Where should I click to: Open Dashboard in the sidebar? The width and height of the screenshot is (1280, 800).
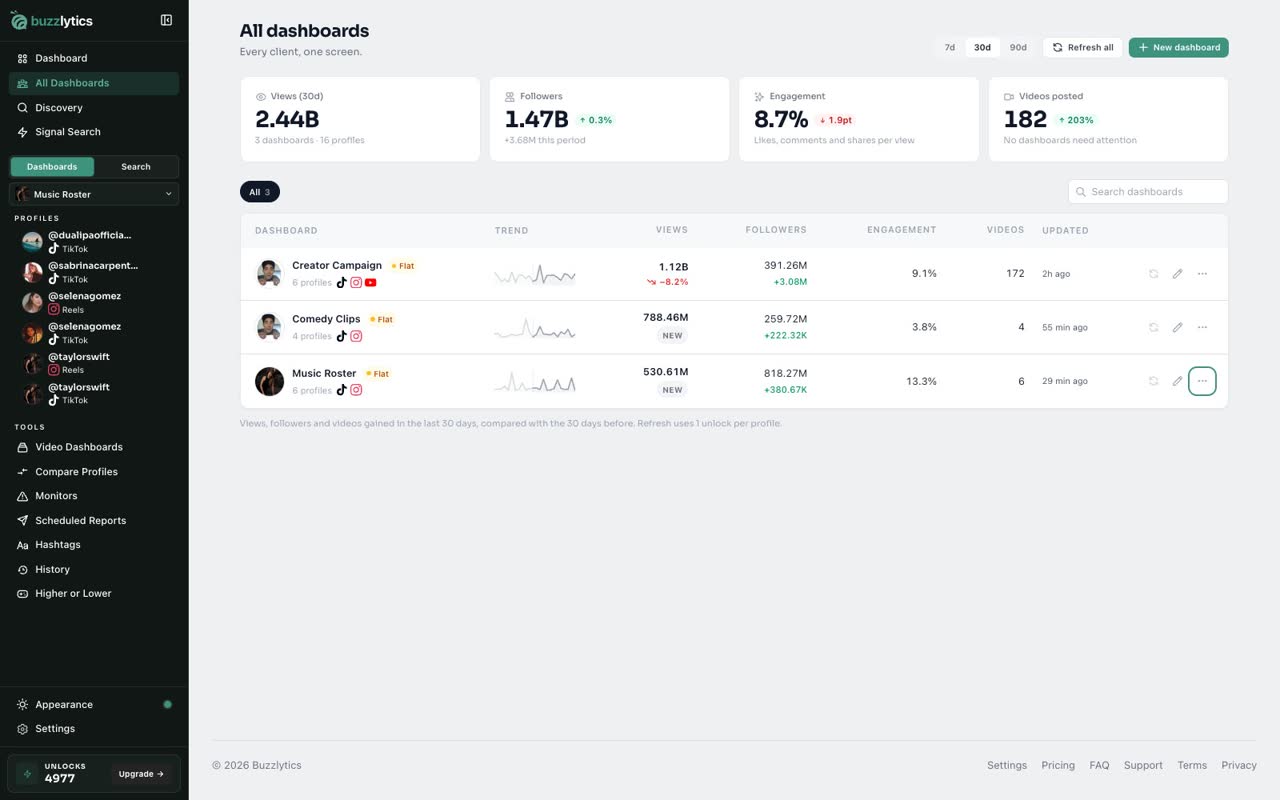click(x=94, y=58)
